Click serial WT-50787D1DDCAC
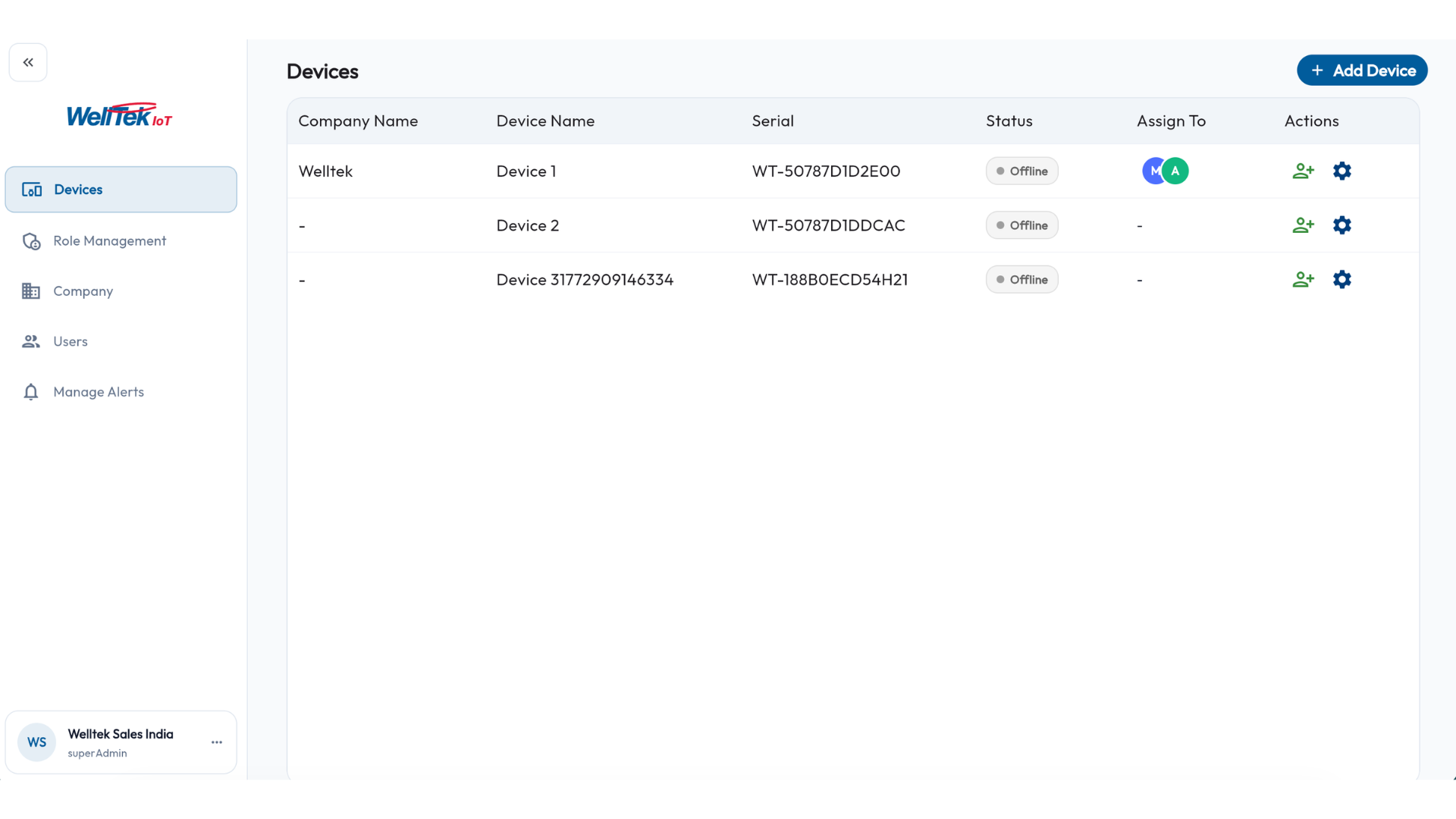 click(828, 225)
